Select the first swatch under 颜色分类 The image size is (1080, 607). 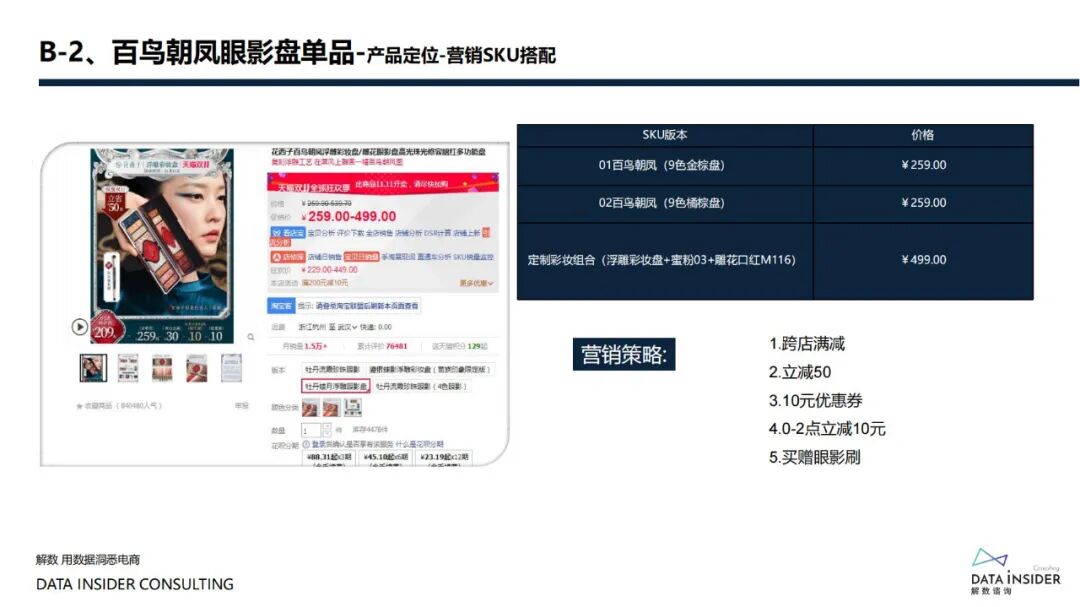point(311,407)
